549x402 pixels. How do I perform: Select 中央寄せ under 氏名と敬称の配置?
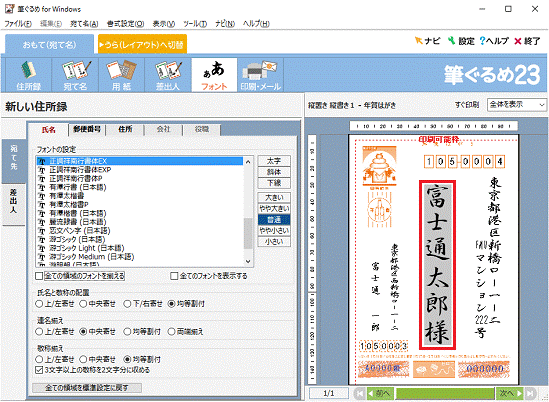(83, 304)
